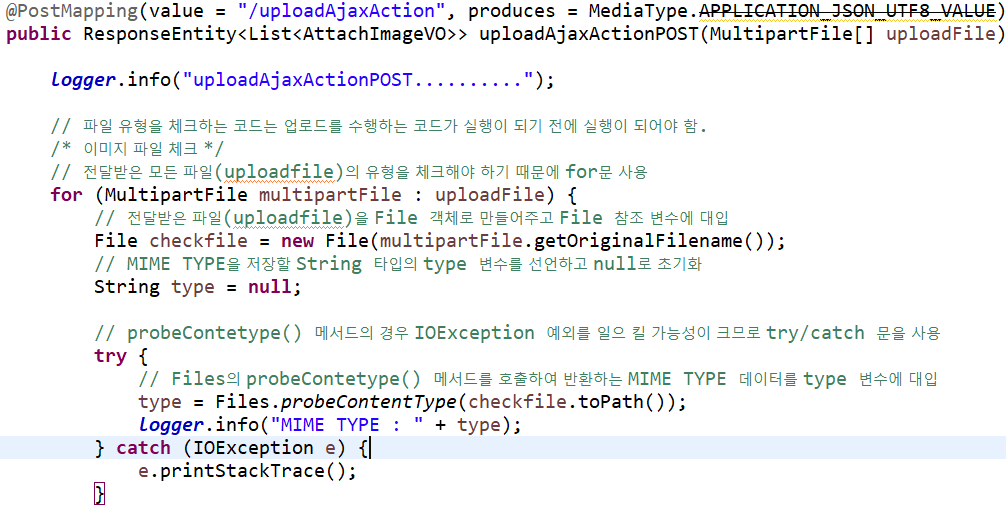
Task: Click the comment beginning '// 전달받은 모든 파일'
Action: click(x=350, y=172)
